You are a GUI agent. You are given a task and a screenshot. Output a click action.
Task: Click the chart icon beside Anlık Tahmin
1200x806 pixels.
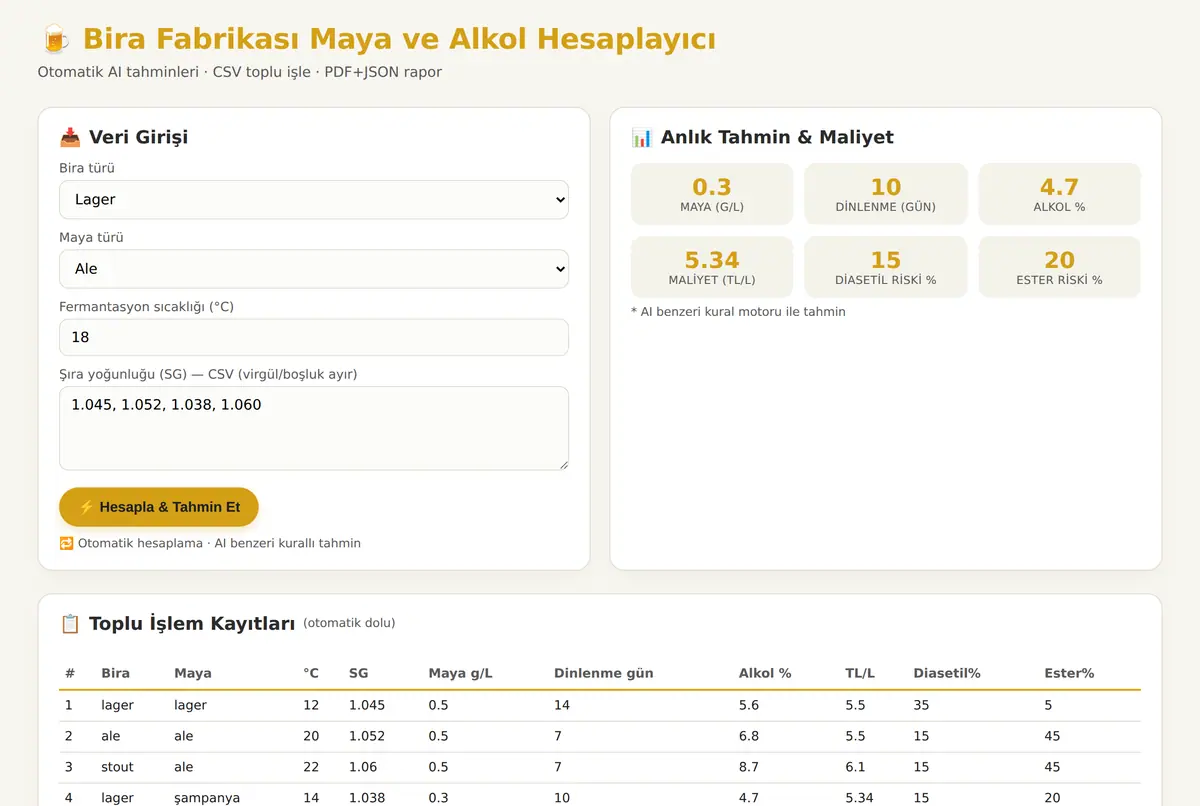click(642, 138)
